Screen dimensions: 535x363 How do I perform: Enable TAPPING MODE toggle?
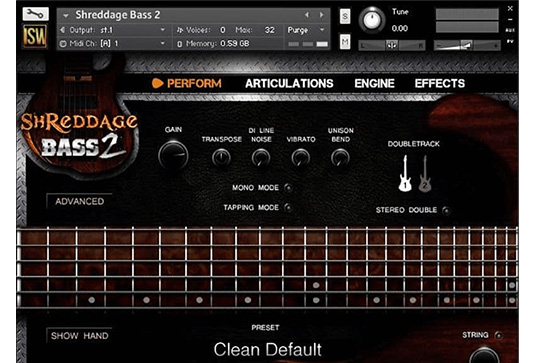[288, 207]
